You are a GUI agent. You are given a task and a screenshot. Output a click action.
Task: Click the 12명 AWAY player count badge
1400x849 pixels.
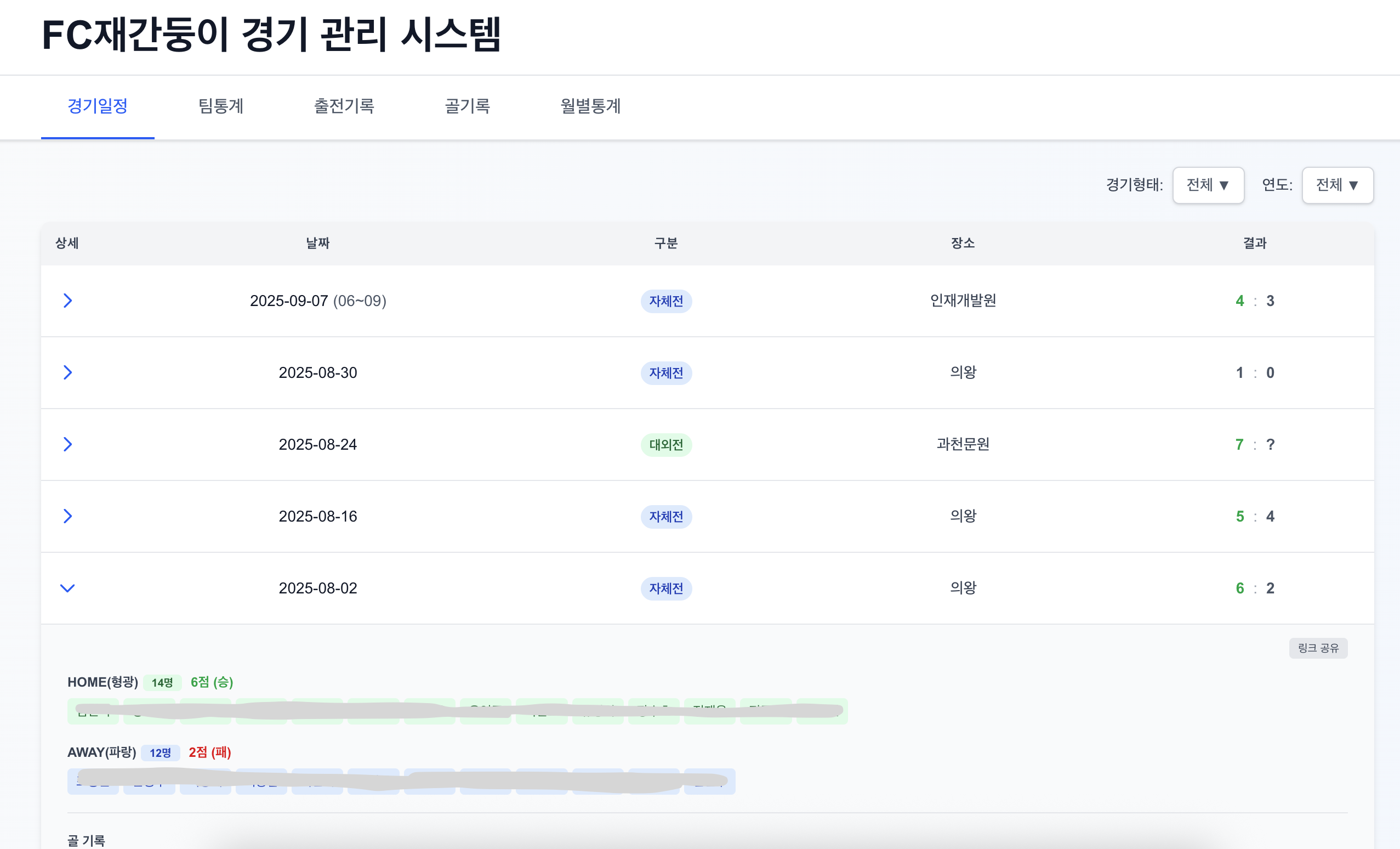point(160,753)
